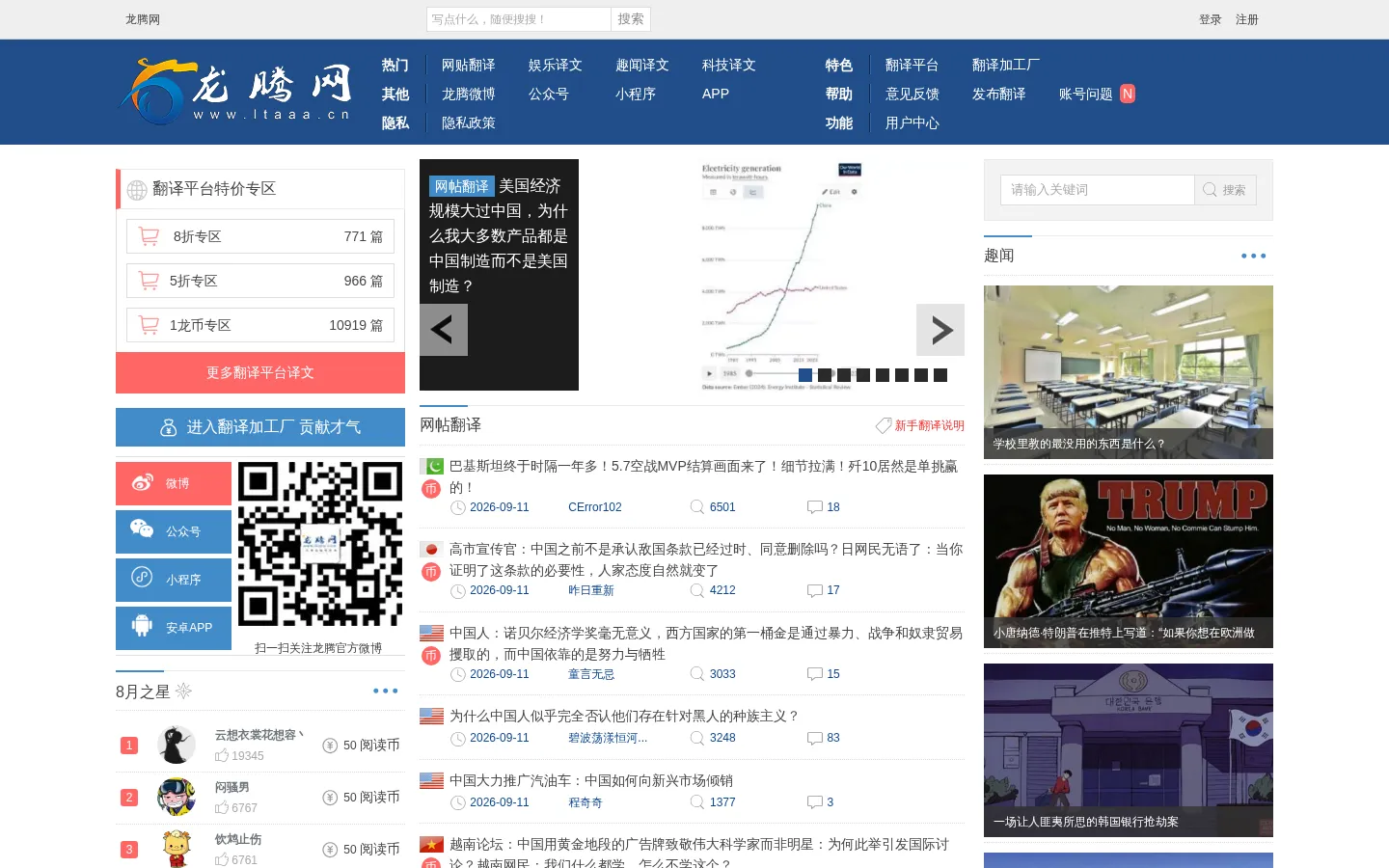The height and width of the screenshot is (868, 1389).
Task: Open 账号问题 help link
Action: [x=1085, y=94]
